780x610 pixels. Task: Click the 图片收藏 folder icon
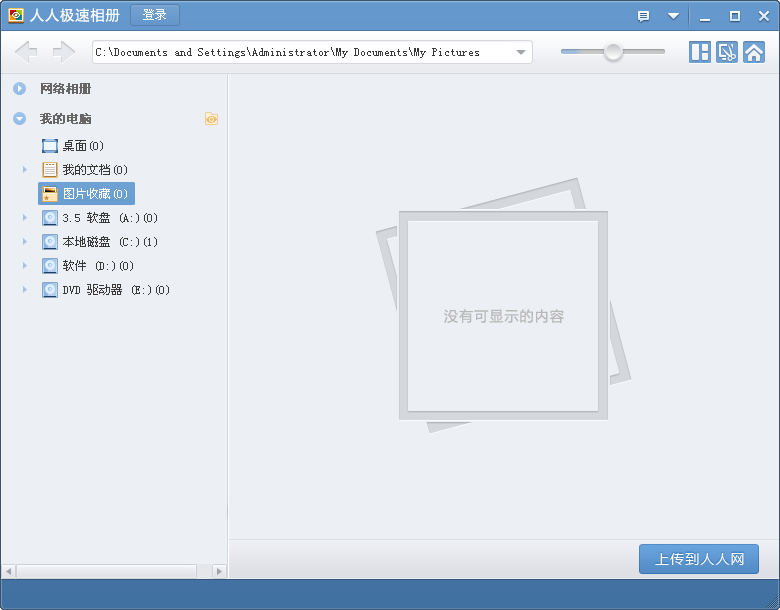[50, 194]
